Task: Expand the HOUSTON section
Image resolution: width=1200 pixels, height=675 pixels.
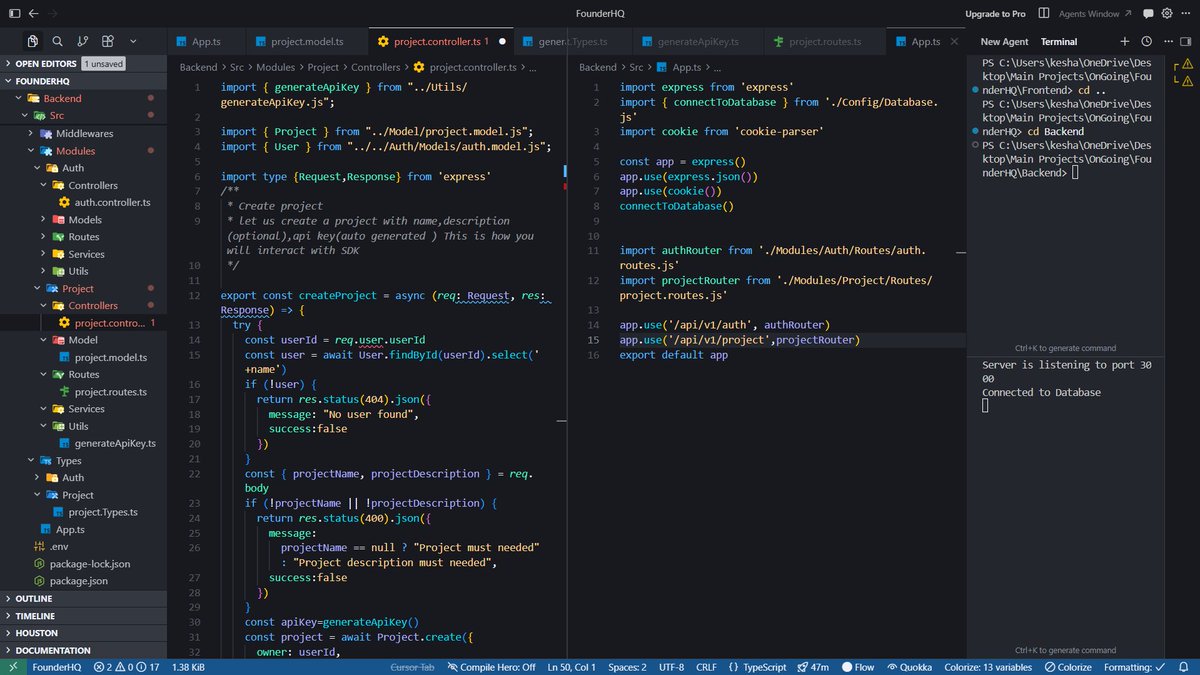Action: pyautogui.click(x=83, y=633)
